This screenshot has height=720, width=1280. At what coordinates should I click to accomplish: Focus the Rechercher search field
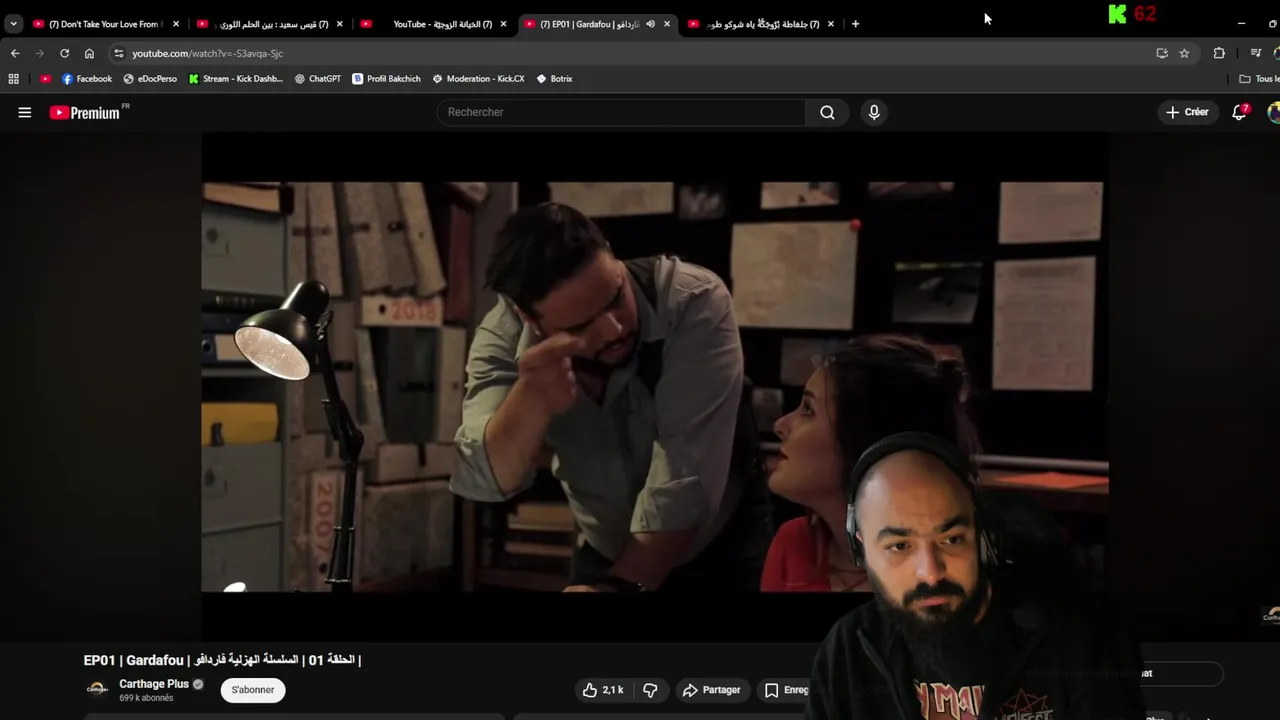(621, 112)
